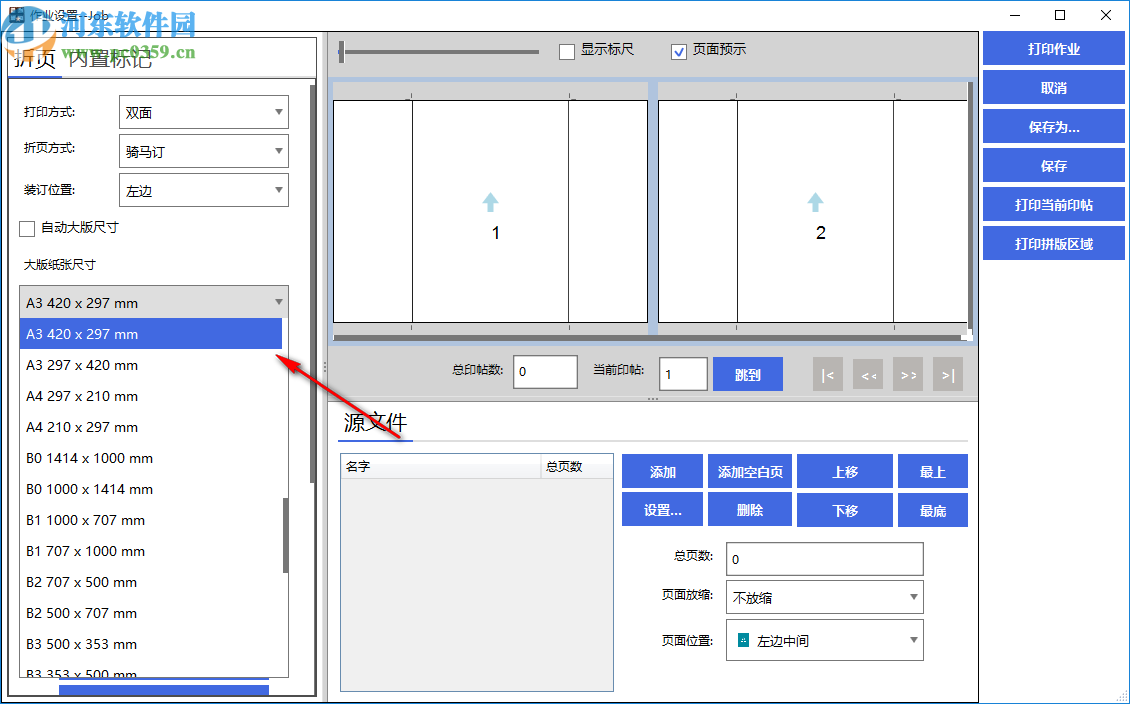Viewport: 1130px width, 704px height.
Task: Click 跳到 button
Action: tap(747, 375)
